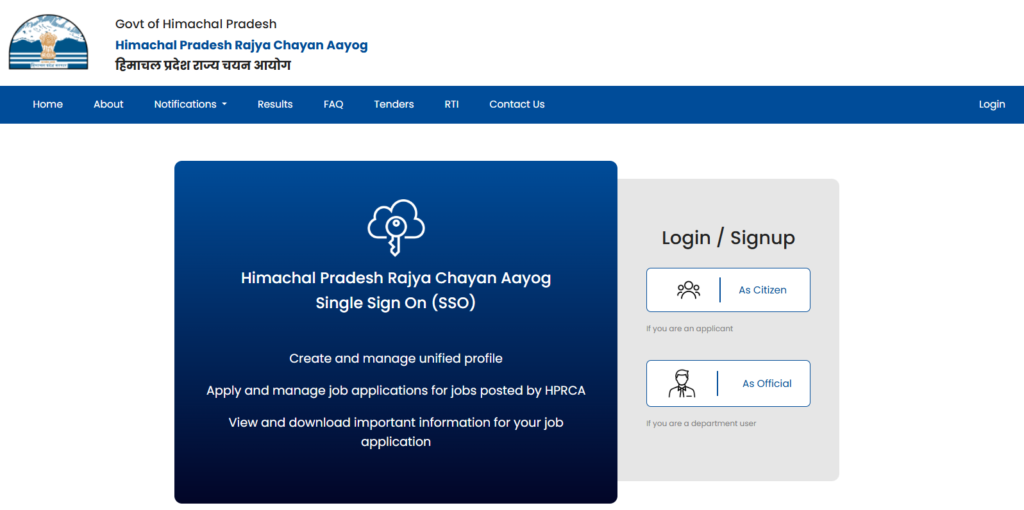
Task: Choose the As Official login label
Action: pos(766,383)
